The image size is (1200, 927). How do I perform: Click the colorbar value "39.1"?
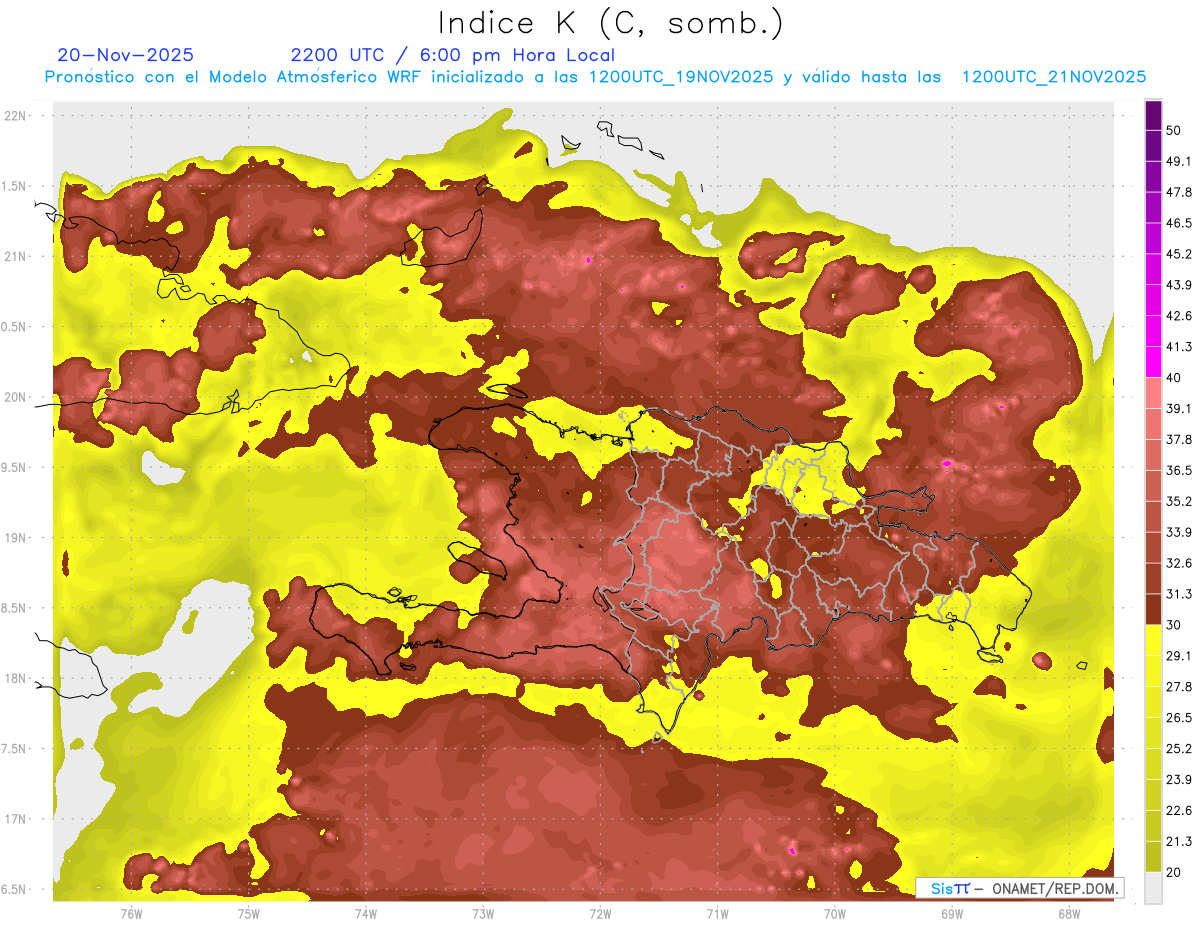coord(1179,409)
